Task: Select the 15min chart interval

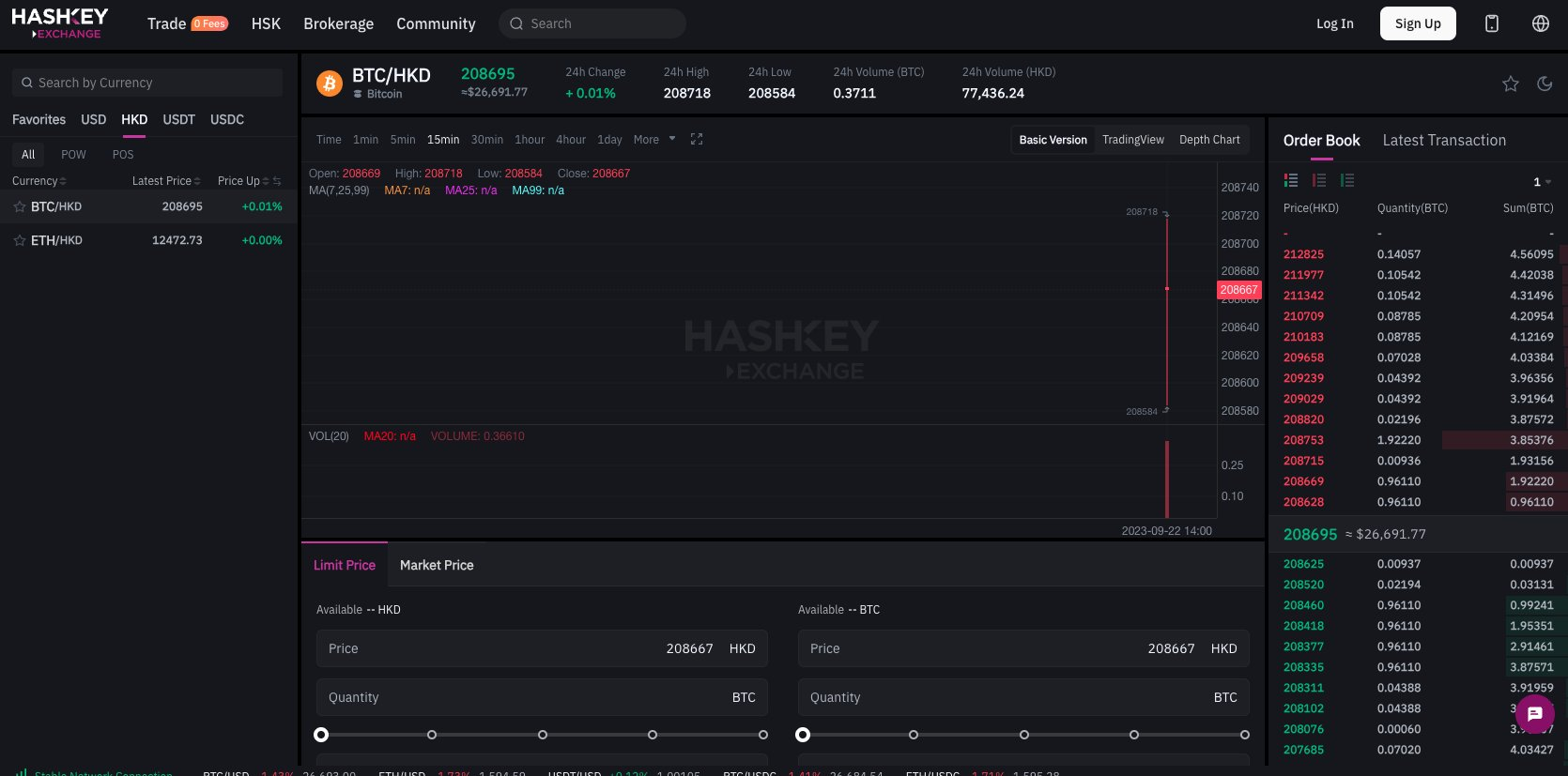Action: pos(443,140)
